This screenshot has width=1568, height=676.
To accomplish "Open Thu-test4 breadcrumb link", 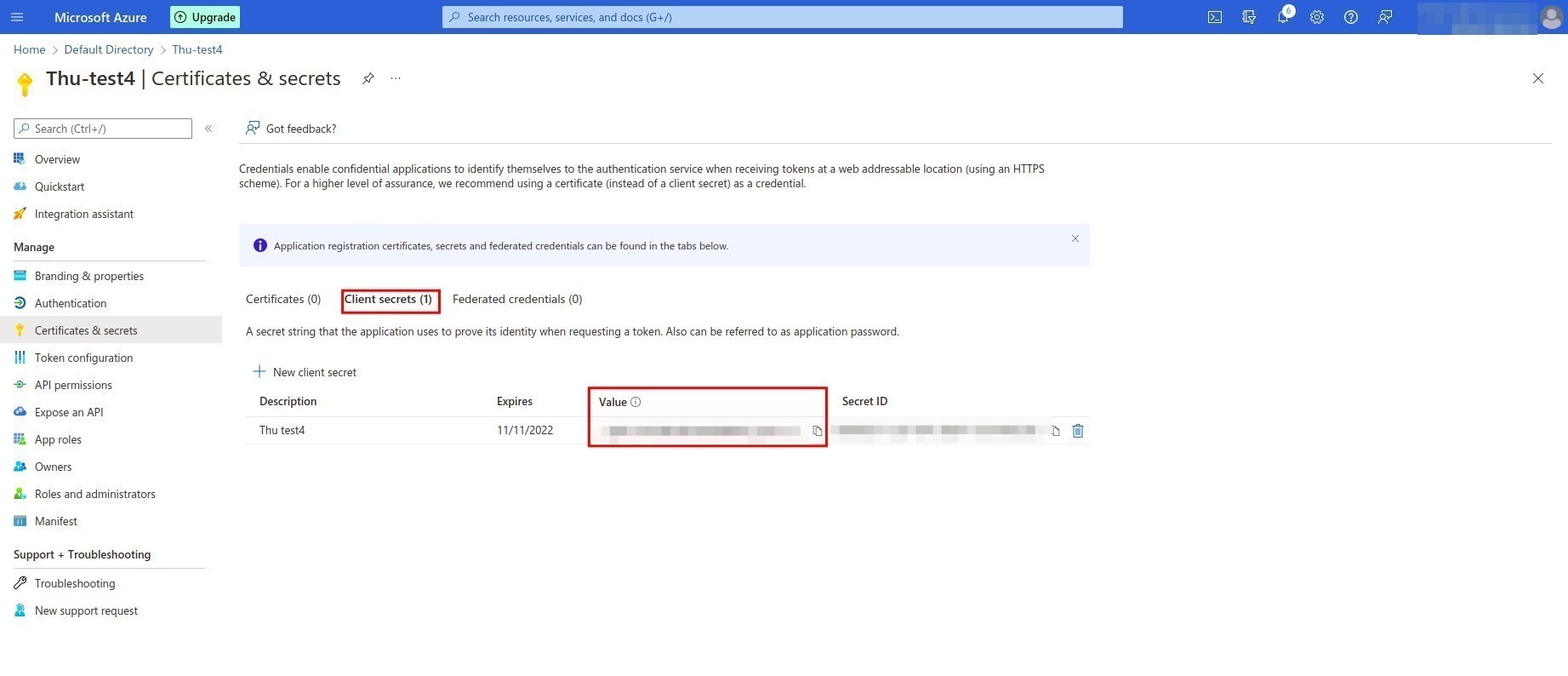I will (197, 49).
